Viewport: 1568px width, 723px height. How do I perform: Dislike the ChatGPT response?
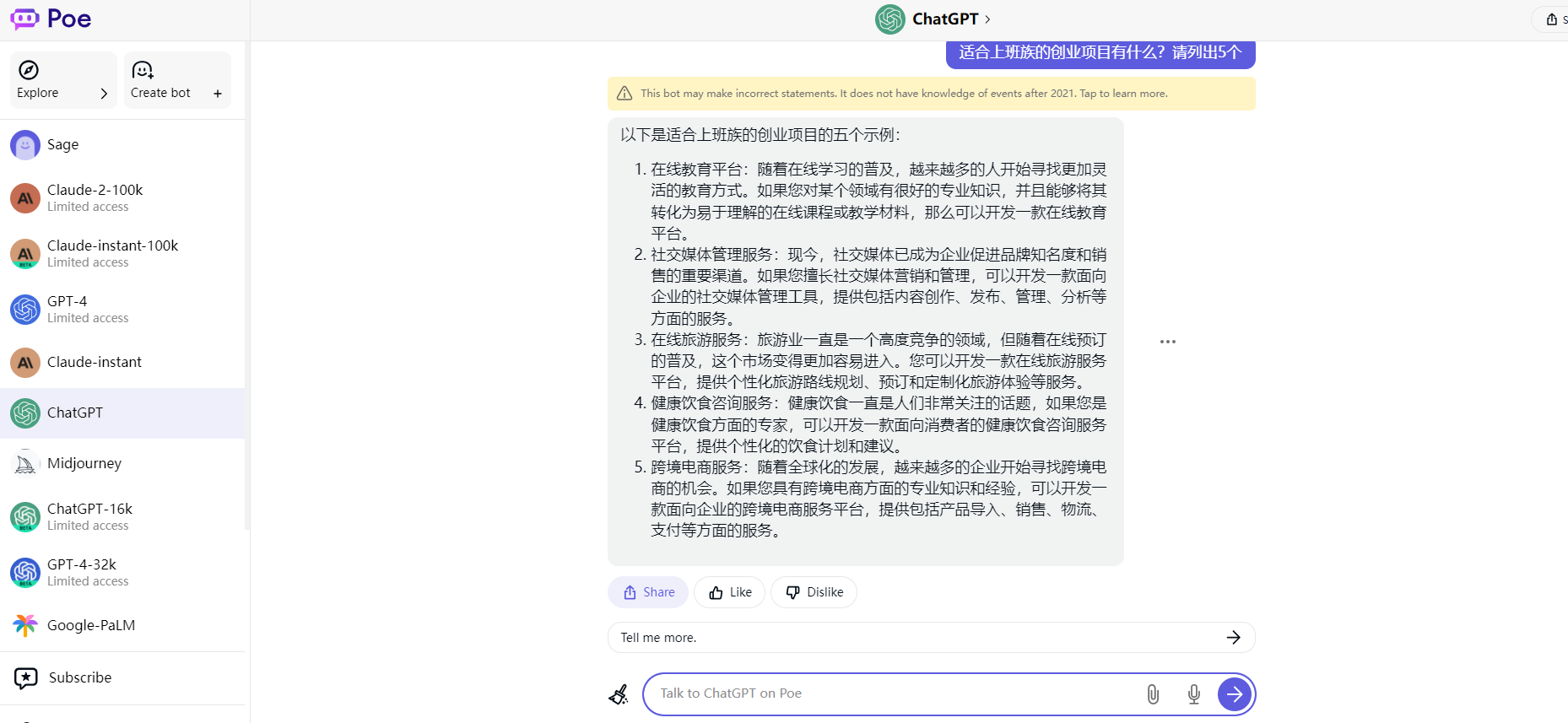(814, 592)
